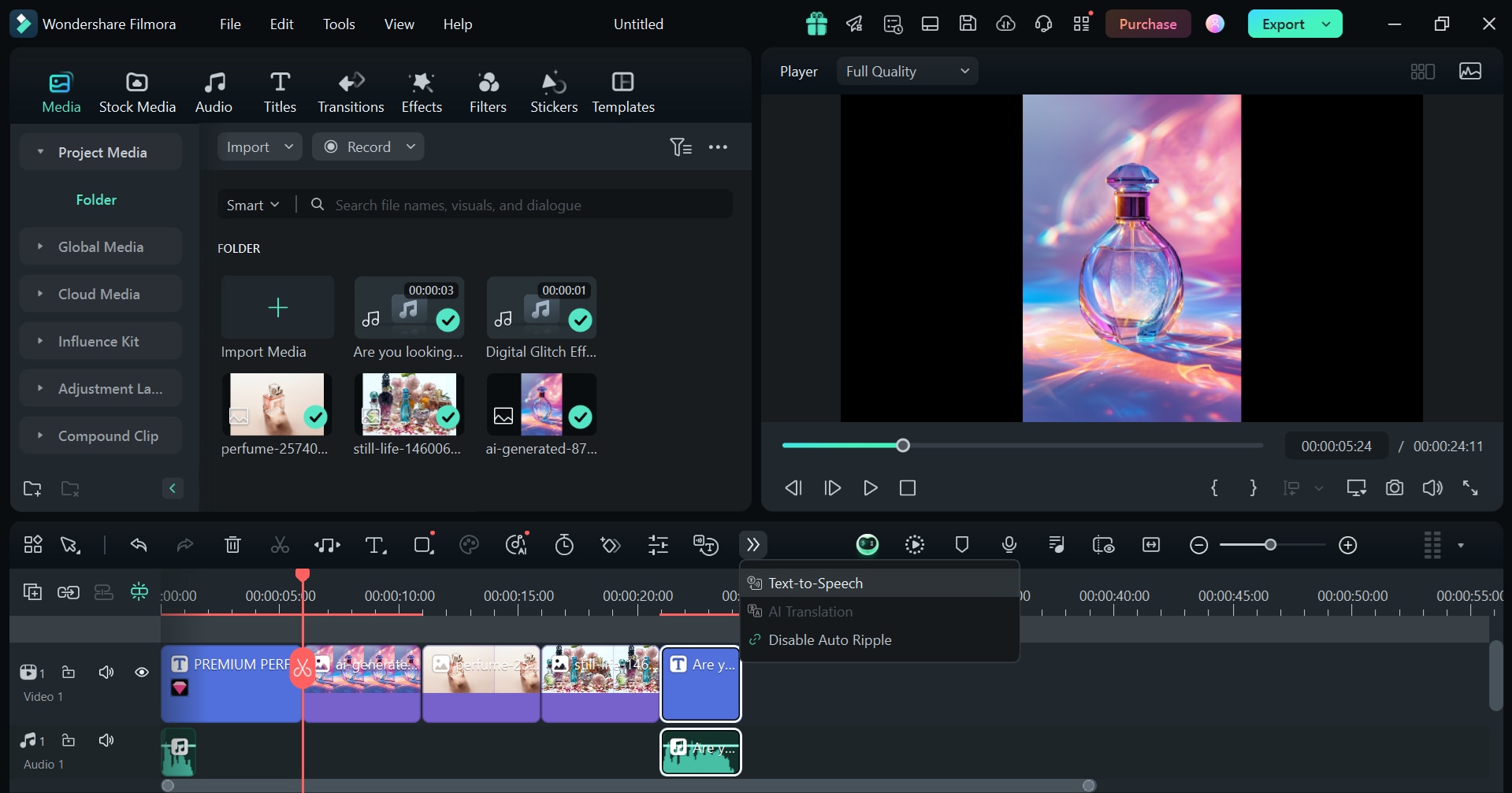Screen dimensions: 1512x793
Task: Choose Disable Auto Ripple option
Action: click(879, 640)
